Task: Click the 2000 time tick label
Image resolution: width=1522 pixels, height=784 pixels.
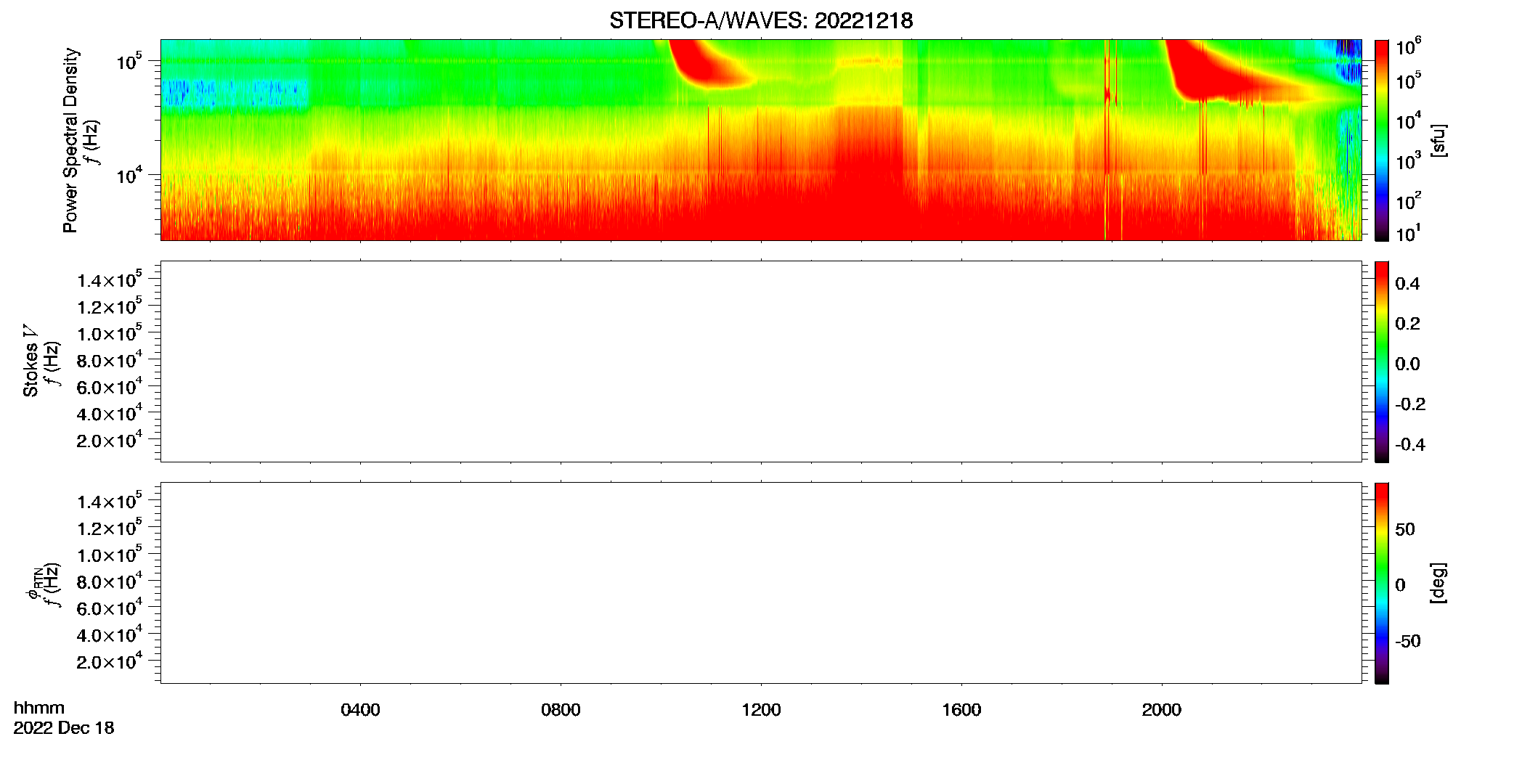Action: (x=1161, y=710)
